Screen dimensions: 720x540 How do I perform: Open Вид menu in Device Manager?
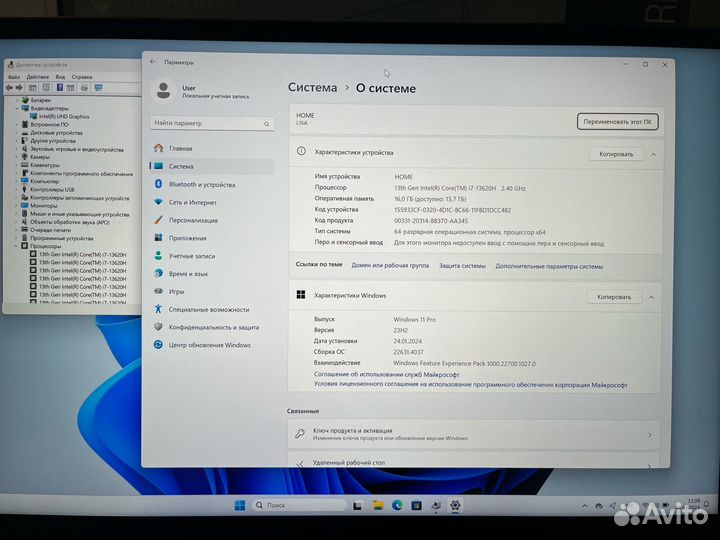60,77
